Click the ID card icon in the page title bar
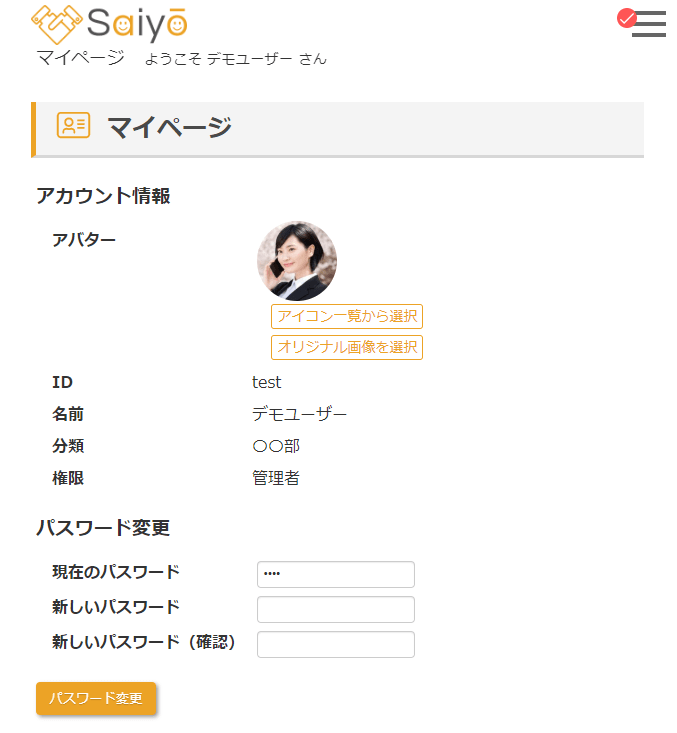Screen dimensions: 677x733 tap(73, 126)
